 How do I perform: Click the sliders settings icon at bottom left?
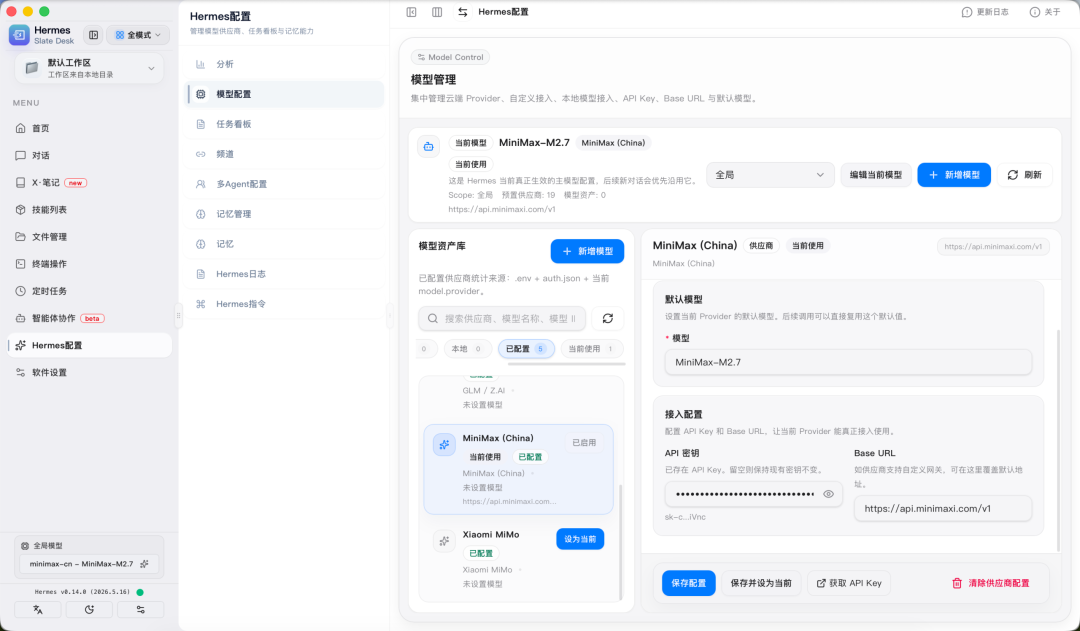(x=141, y=610)
